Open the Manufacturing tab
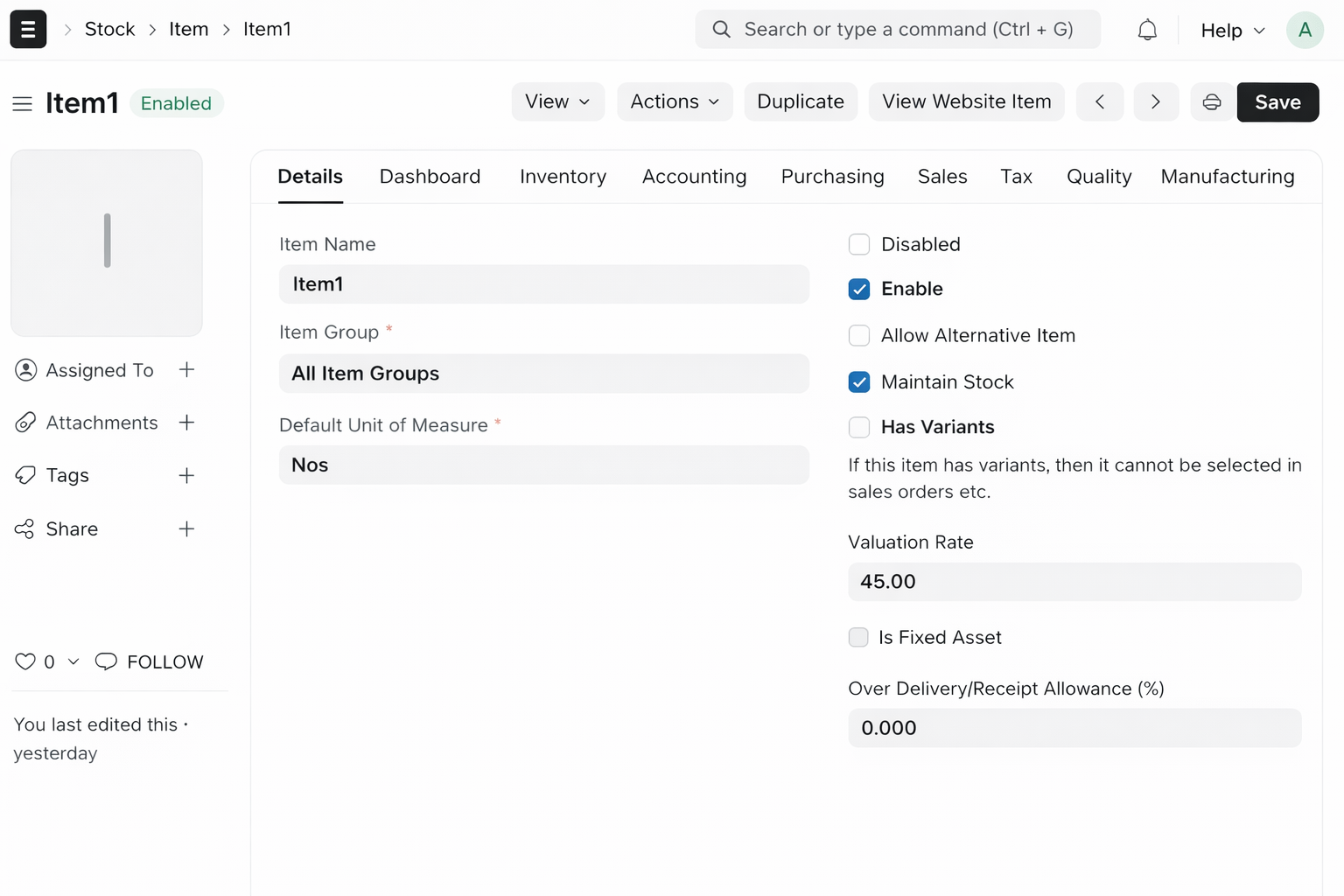 click(x=1228, y=177)
